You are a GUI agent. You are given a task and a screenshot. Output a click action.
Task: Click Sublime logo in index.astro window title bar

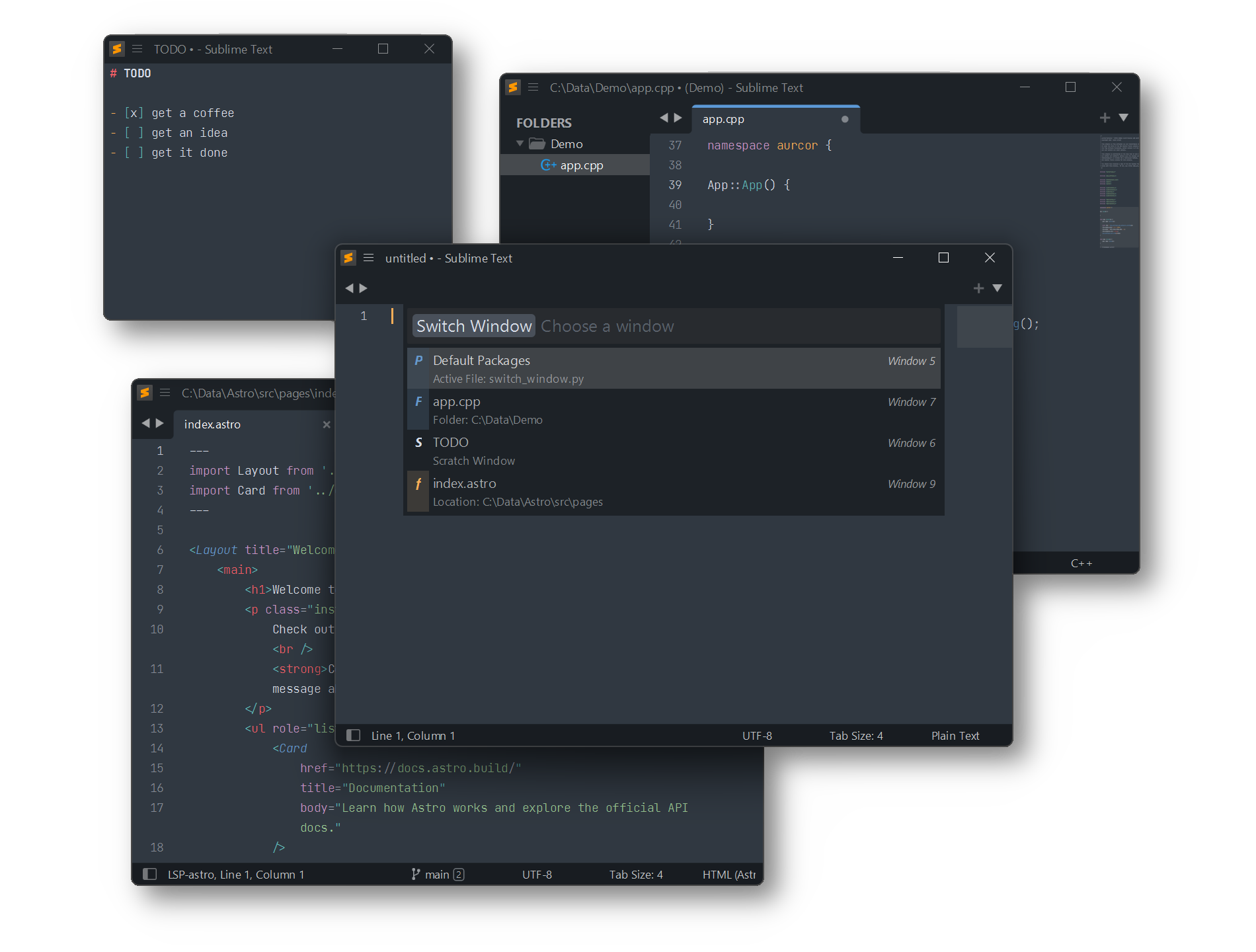(145, 393)
